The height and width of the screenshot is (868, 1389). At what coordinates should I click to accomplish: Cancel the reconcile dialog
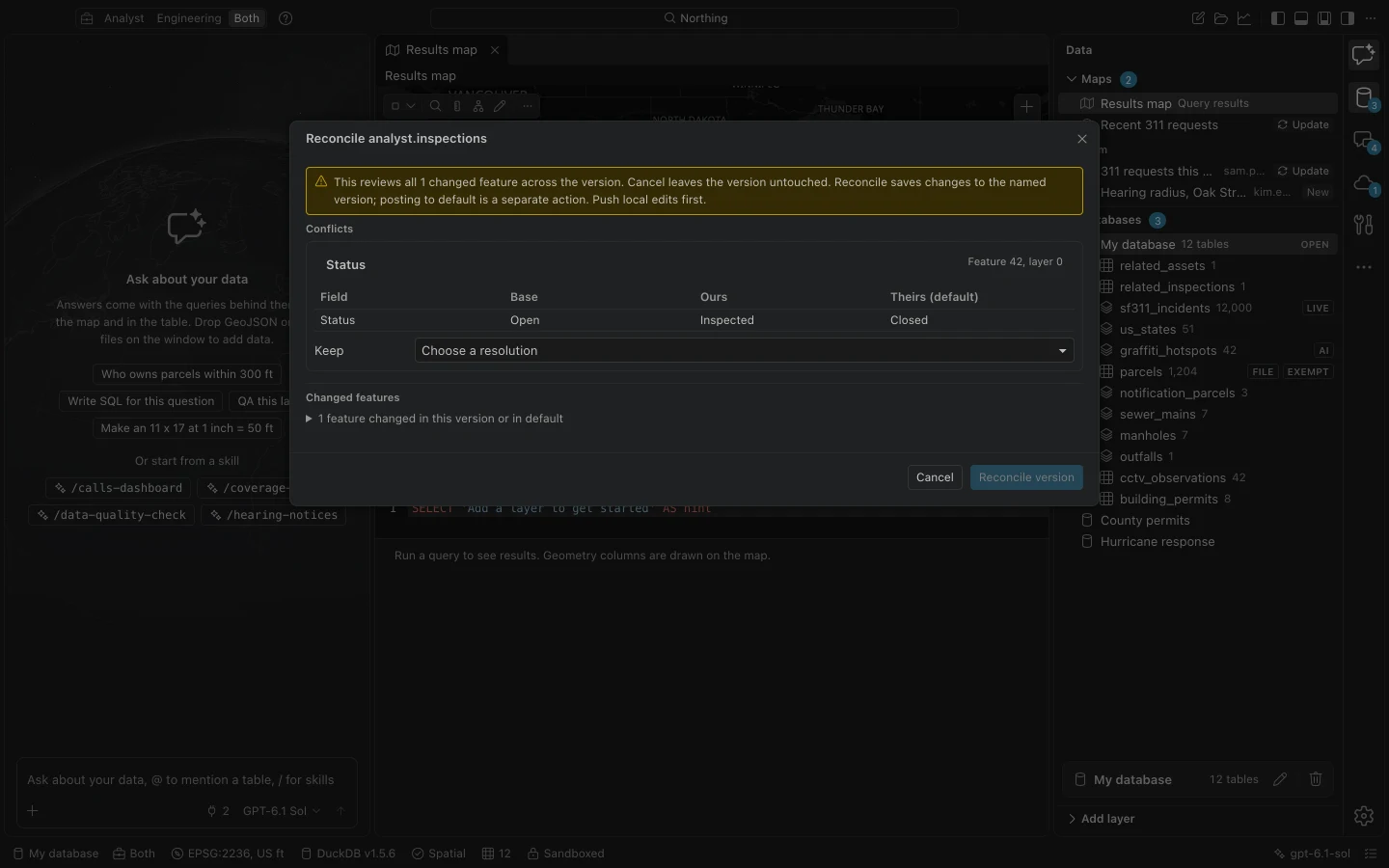pos(935,477)
